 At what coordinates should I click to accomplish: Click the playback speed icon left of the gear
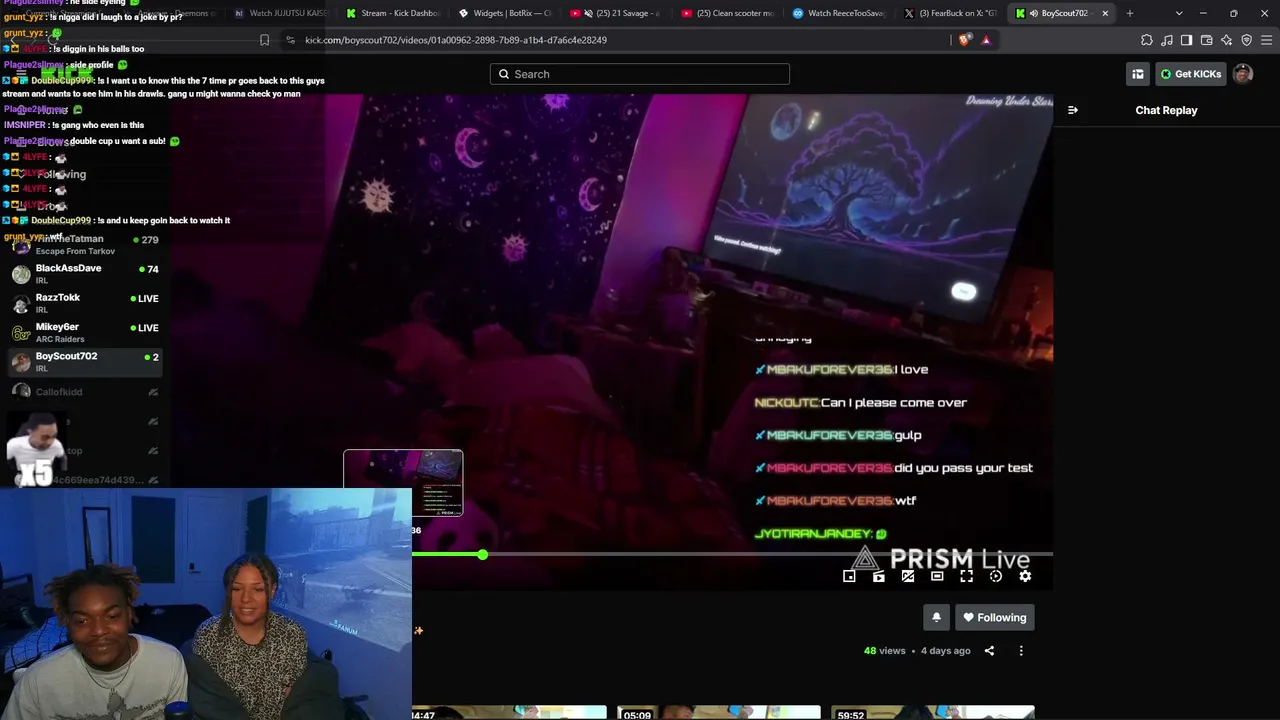tap(996, 576)
